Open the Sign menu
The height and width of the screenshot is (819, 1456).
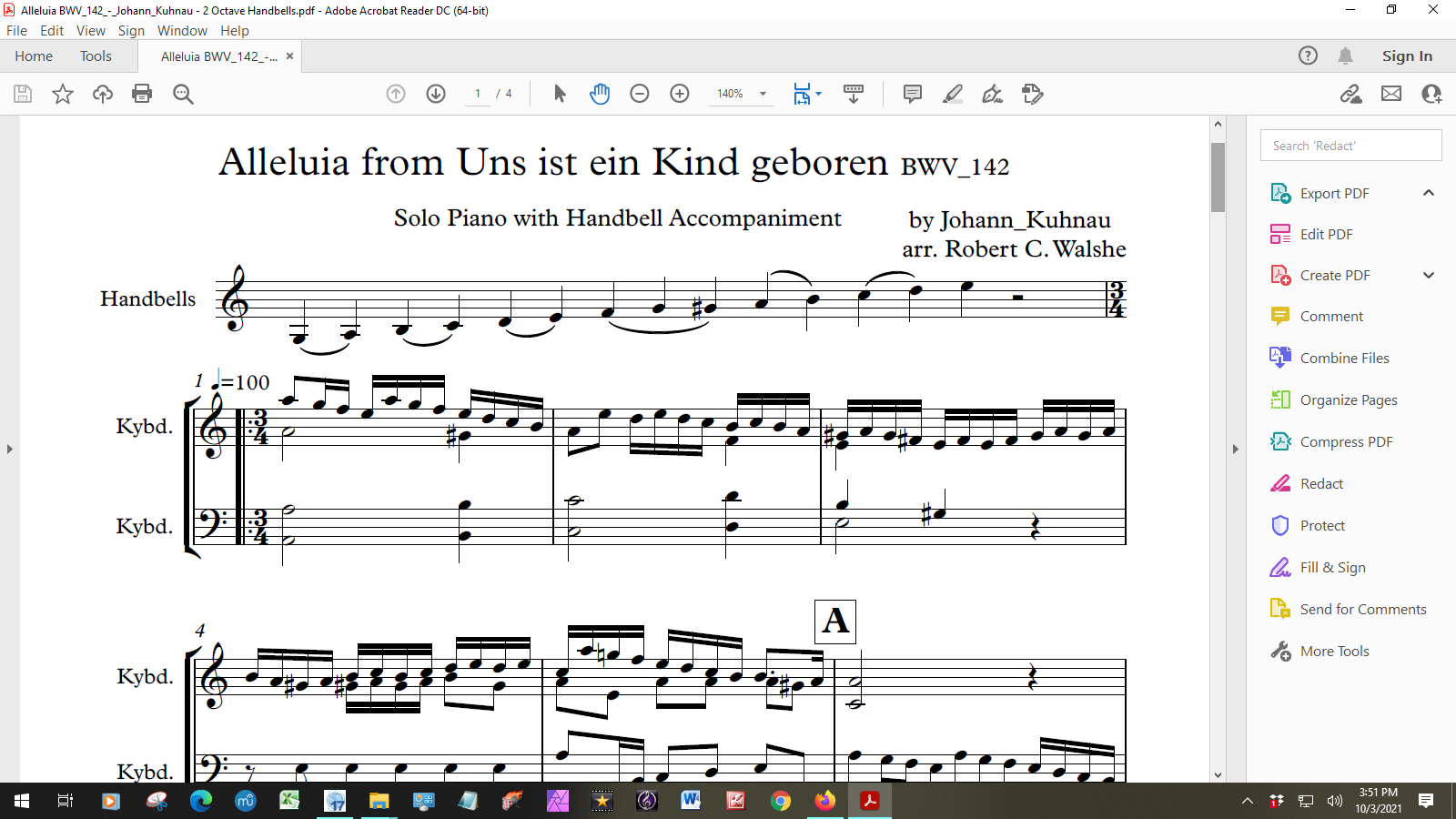131,30
